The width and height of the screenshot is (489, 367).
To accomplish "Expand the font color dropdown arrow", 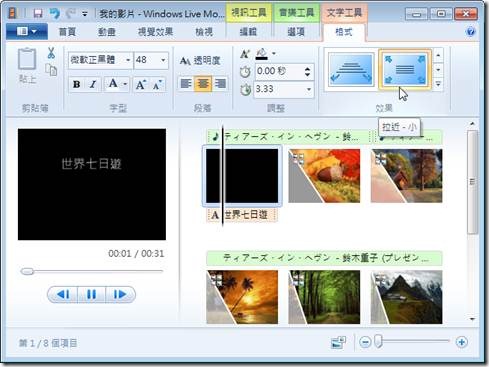I will pyautogui.click(x=125, y=84).
